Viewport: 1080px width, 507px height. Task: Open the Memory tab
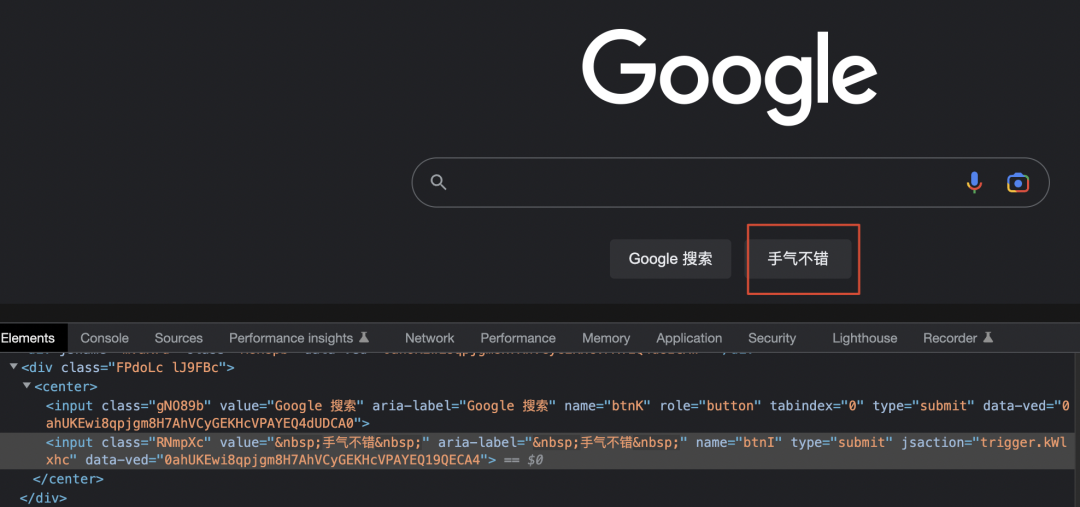pyautogui.click(x=606, y=338)
